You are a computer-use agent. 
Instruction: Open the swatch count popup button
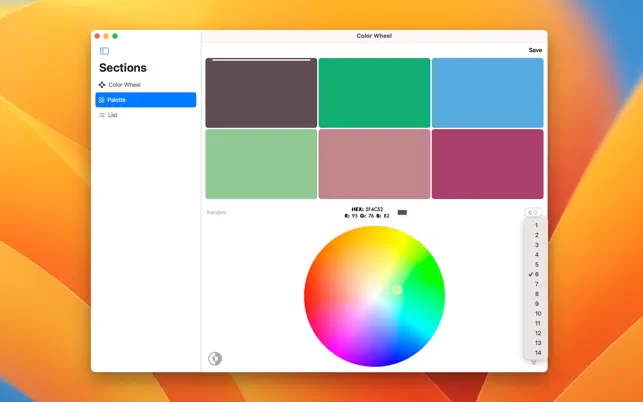pos(533,212)
